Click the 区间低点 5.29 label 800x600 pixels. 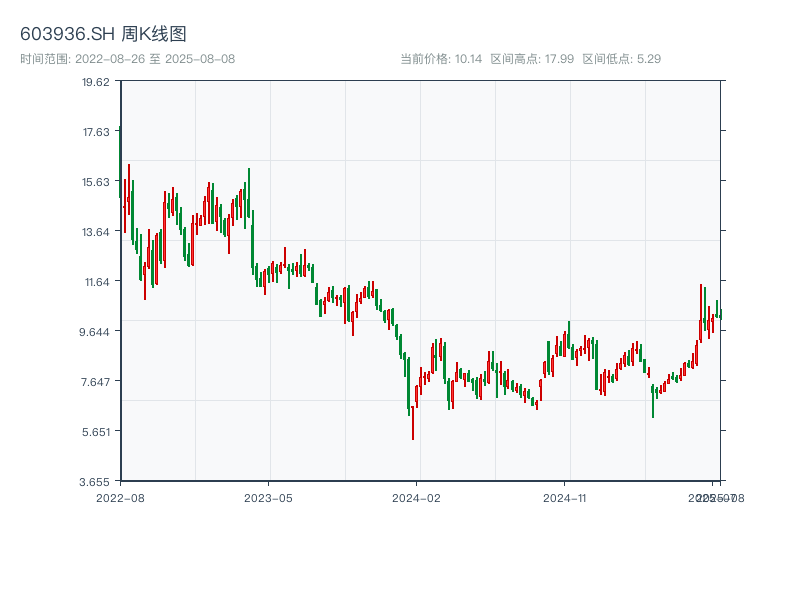click(621, 59)
